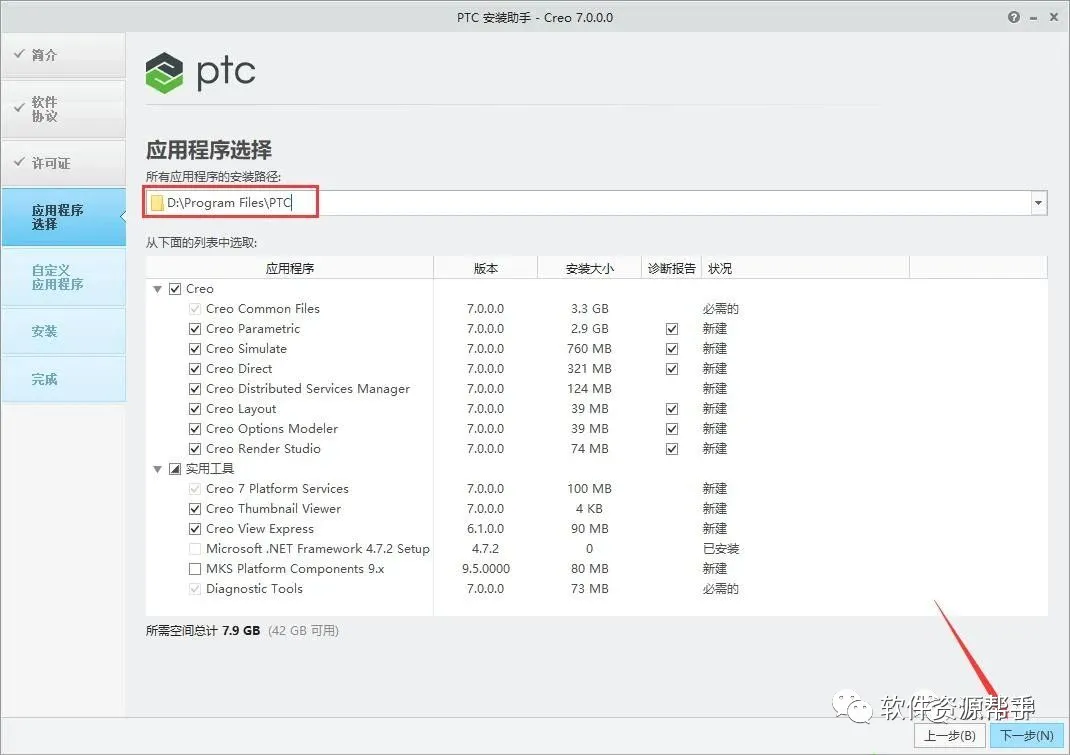Open the 安装 step

[63, 332]
